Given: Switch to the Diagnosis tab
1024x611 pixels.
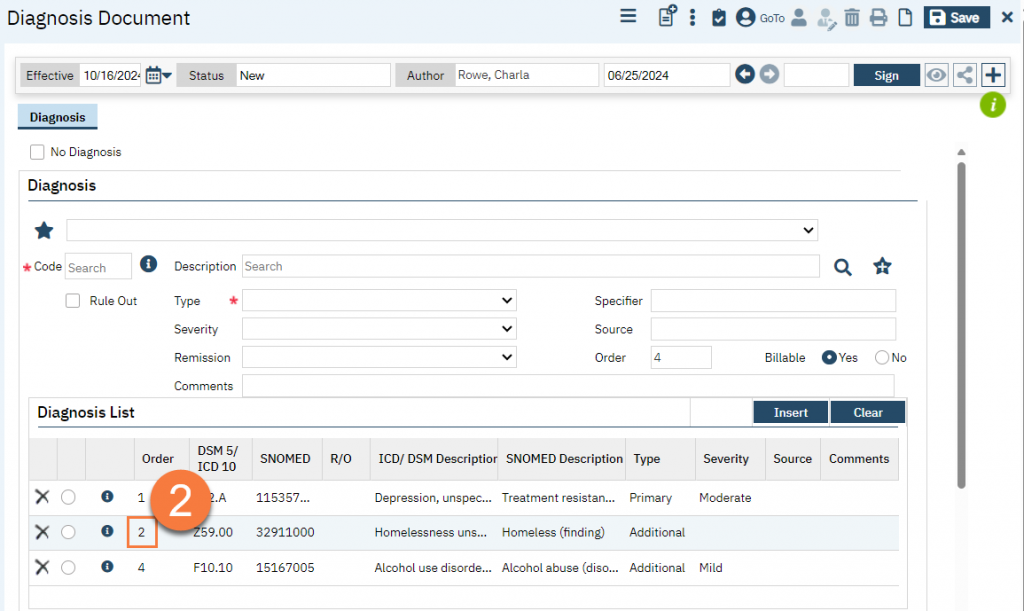Looking at the screenshot, I should (57, 118).
